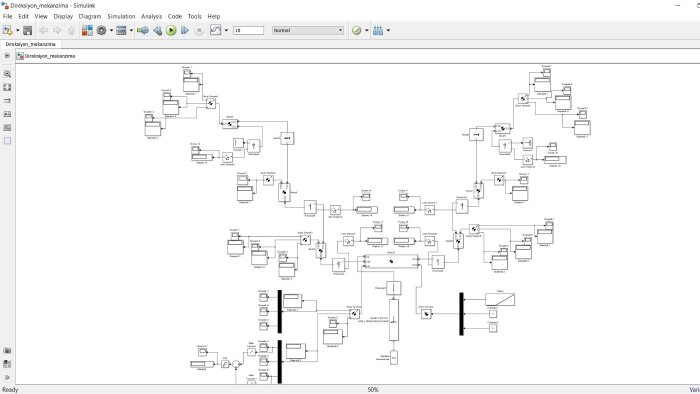
Task: Select the wide central body block
Action: [391, 261]
